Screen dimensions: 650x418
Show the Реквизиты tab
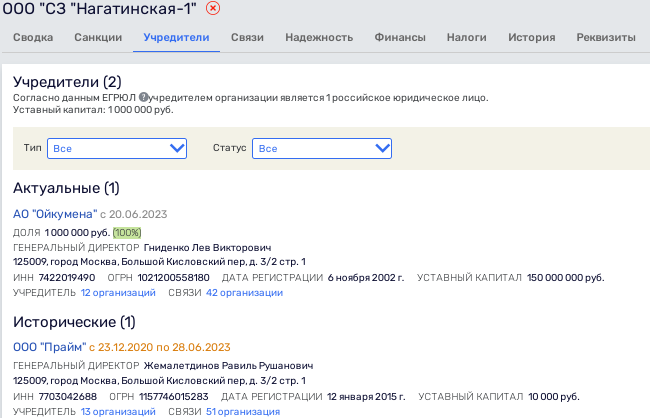pyautogui.click(x=606, y=37)
